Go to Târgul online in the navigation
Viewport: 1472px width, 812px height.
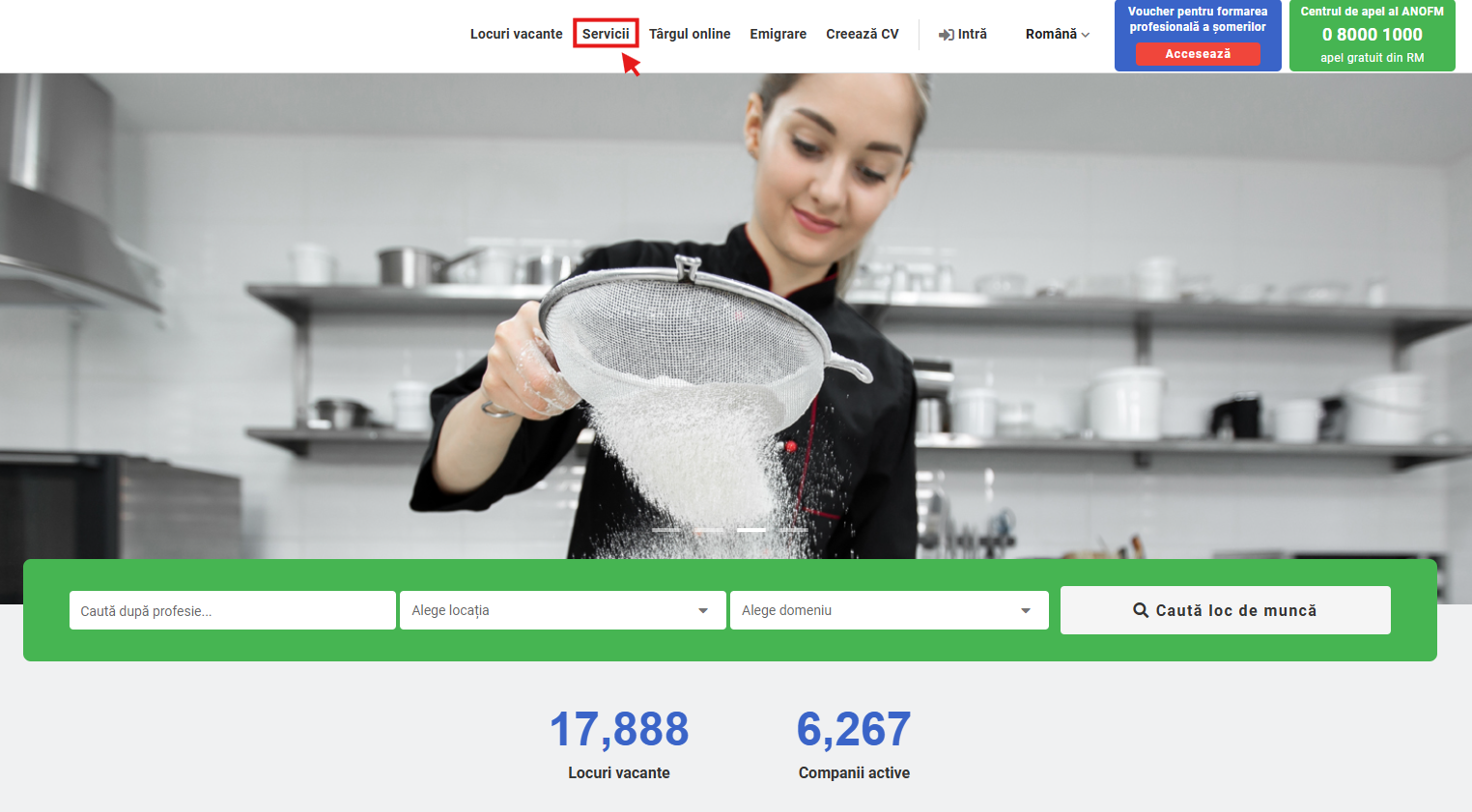tap(690, 34)
